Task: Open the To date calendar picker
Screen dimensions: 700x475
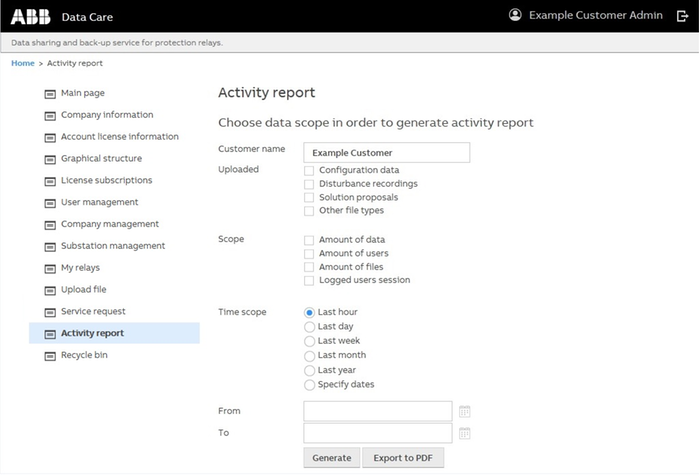Action: [464, 433]
